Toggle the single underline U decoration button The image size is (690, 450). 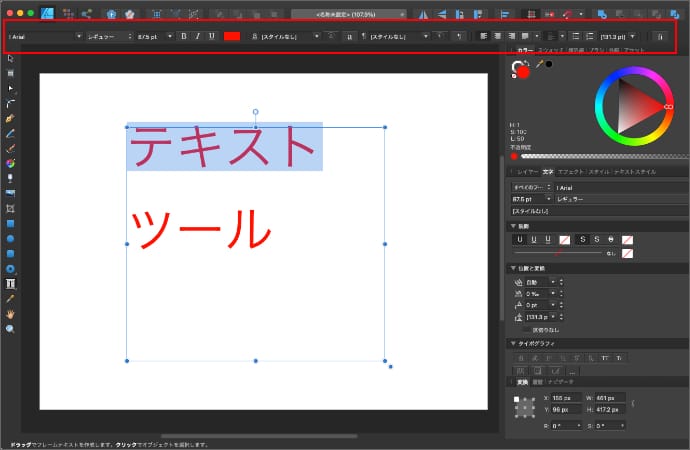tap(519, 240)
